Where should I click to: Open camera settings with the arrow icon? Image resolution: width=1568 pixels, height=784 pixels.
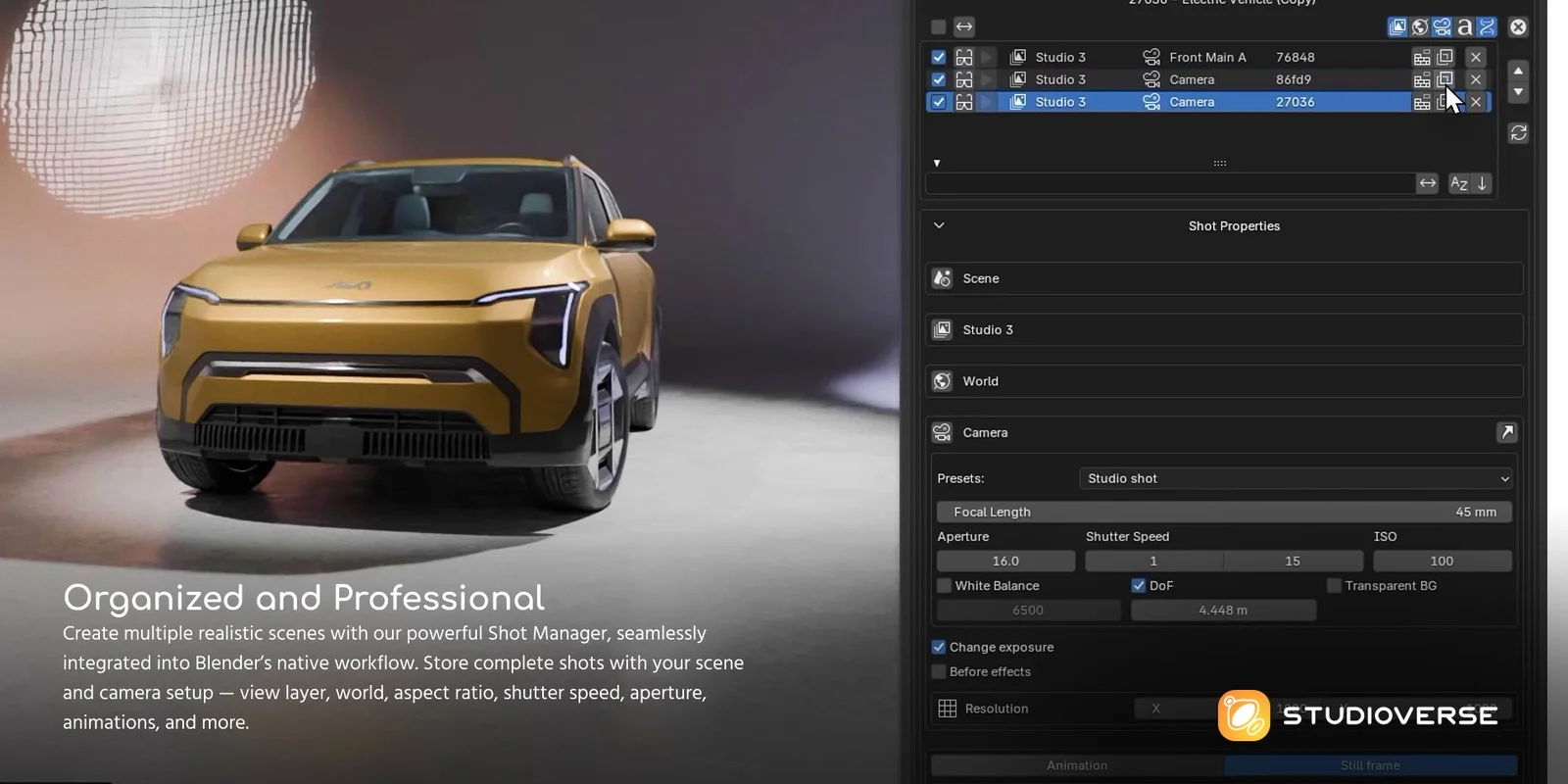(1506, 432)
